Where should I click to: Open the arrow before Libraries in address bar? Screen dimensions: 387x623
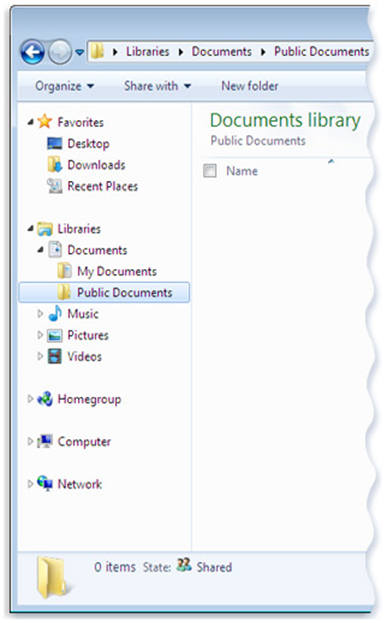click(x=115, y=52)
